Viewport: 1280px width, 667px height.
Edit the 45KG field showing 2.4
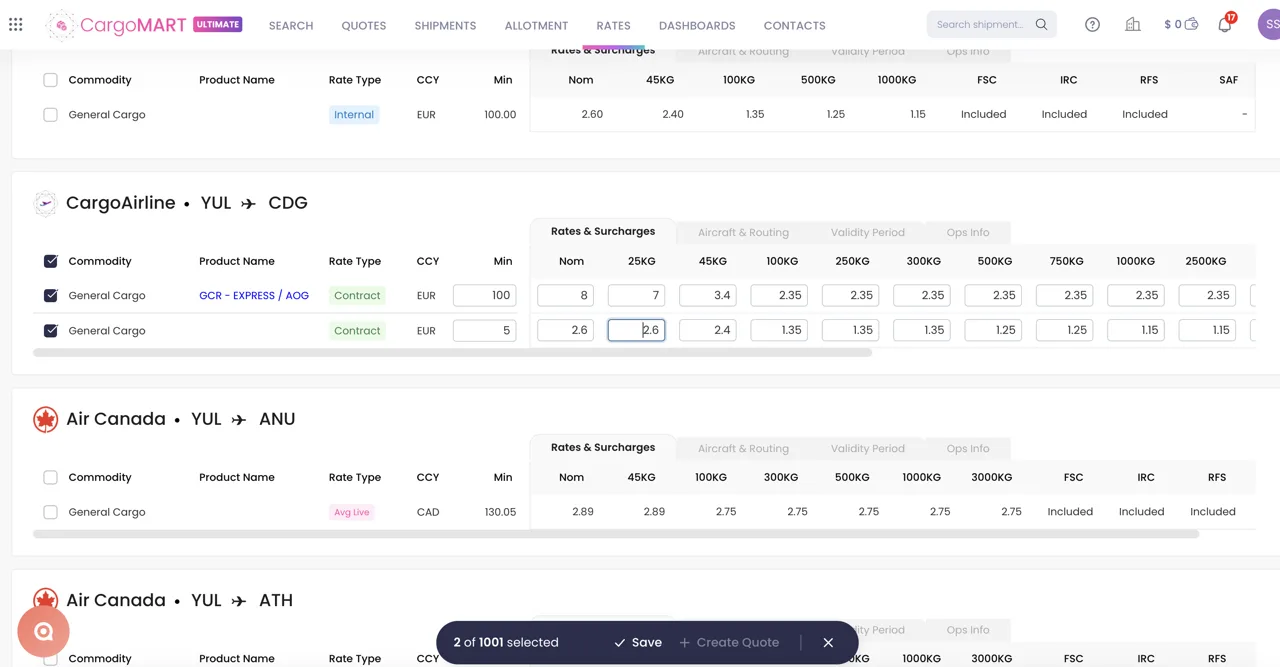(707, 330)
